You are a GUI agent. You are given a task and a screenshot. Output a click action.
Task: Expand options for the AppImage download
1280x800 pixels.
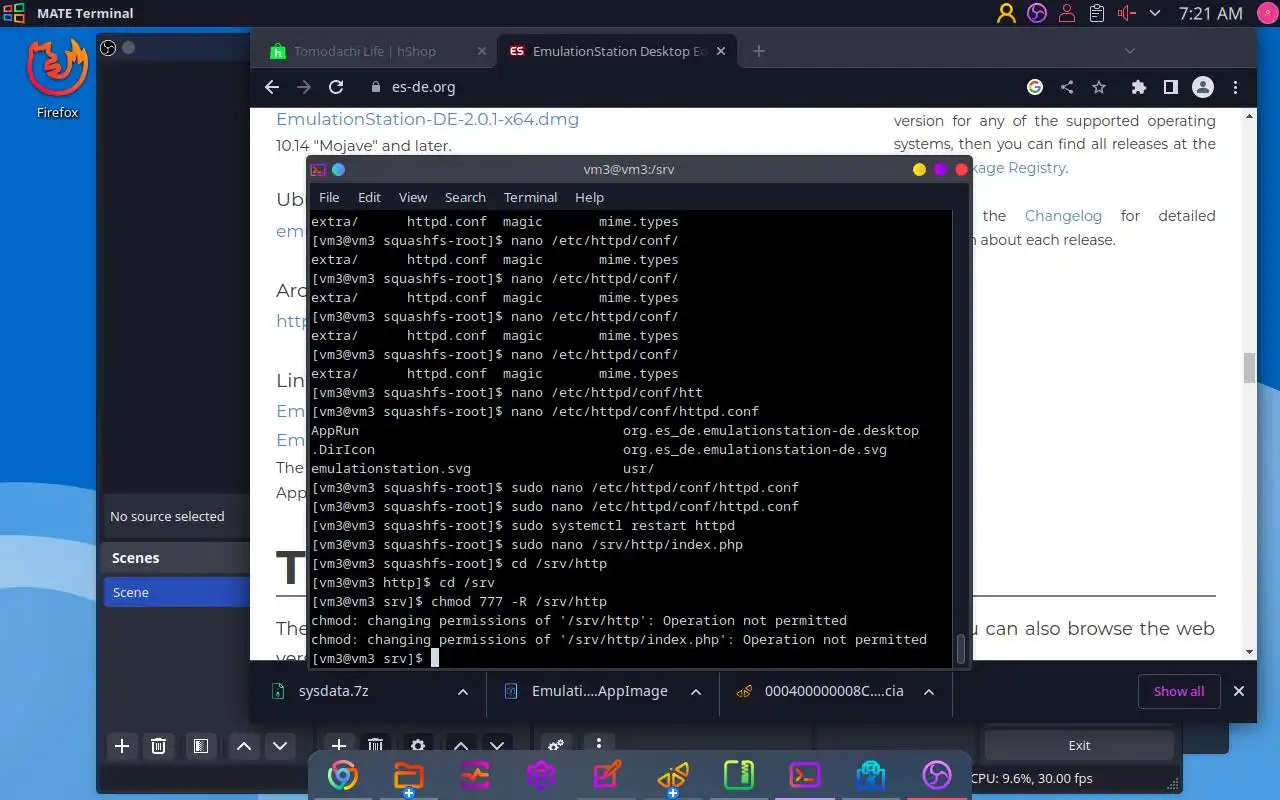696,691
